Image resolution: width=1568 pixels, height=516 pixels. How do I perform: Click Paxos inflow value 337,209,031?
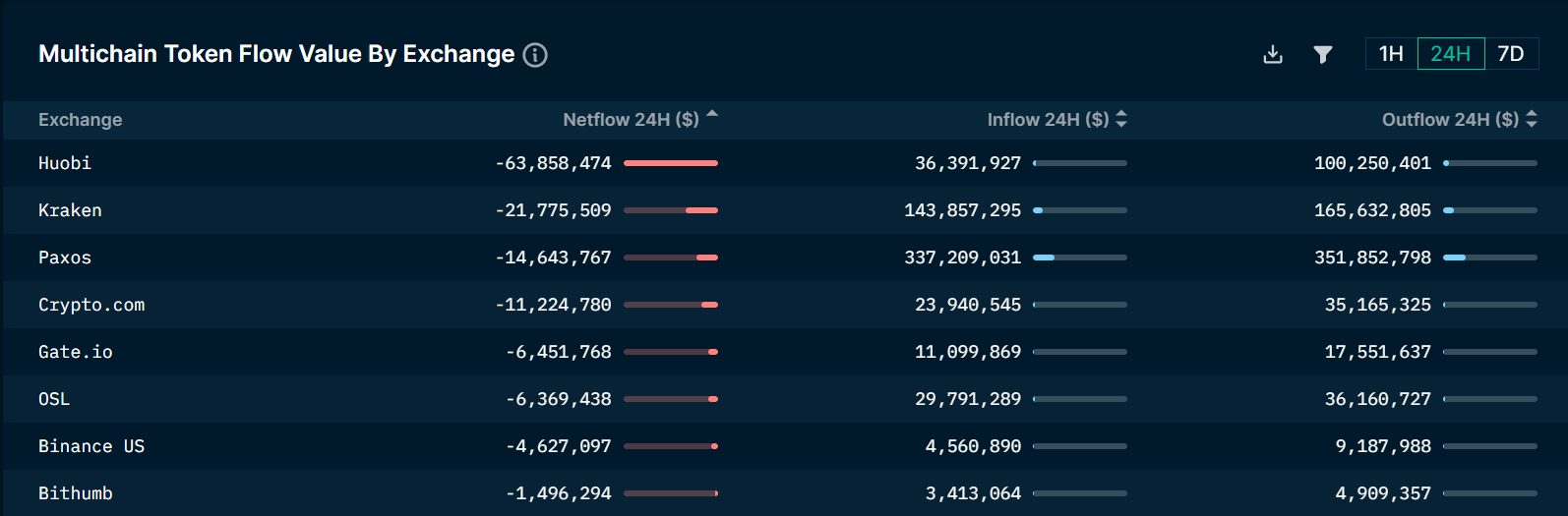click(963, 258)
